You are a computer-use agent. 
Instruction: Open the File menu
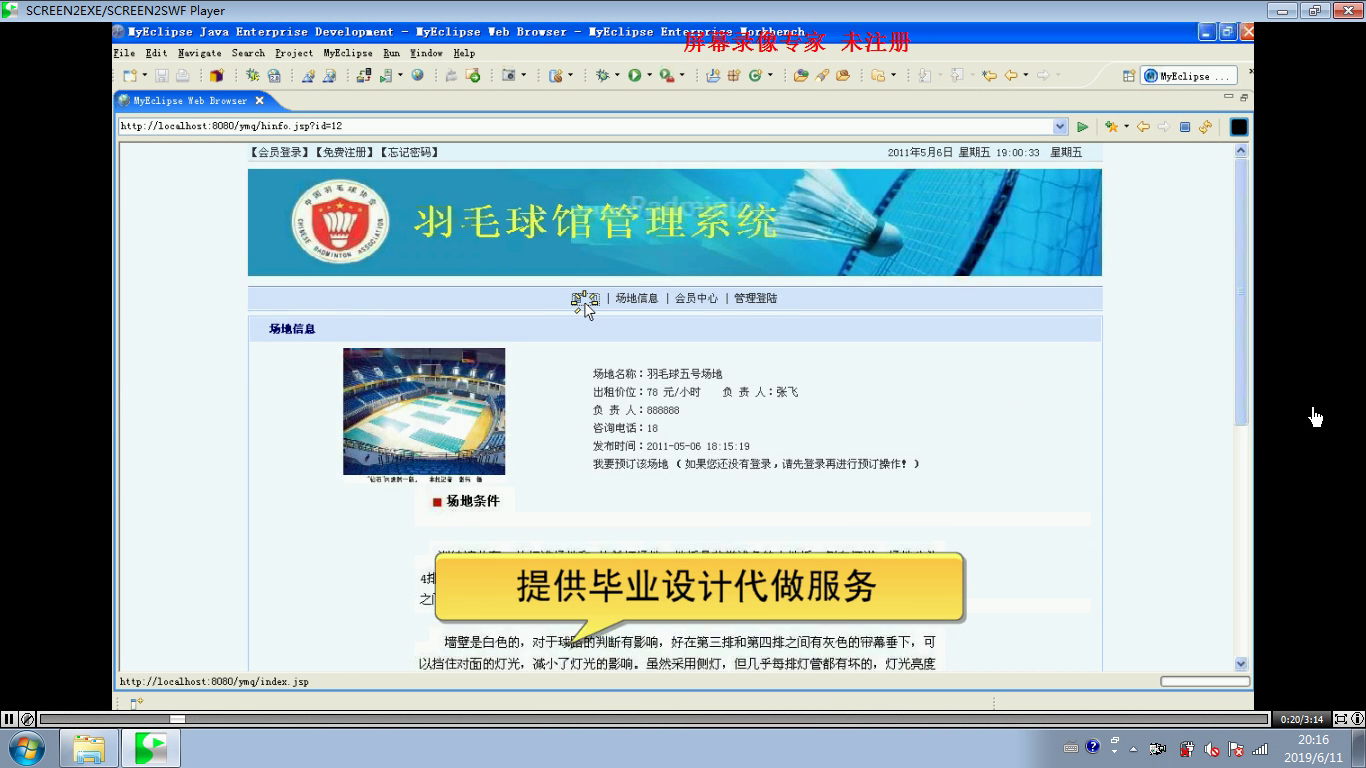tap(124, 53)
